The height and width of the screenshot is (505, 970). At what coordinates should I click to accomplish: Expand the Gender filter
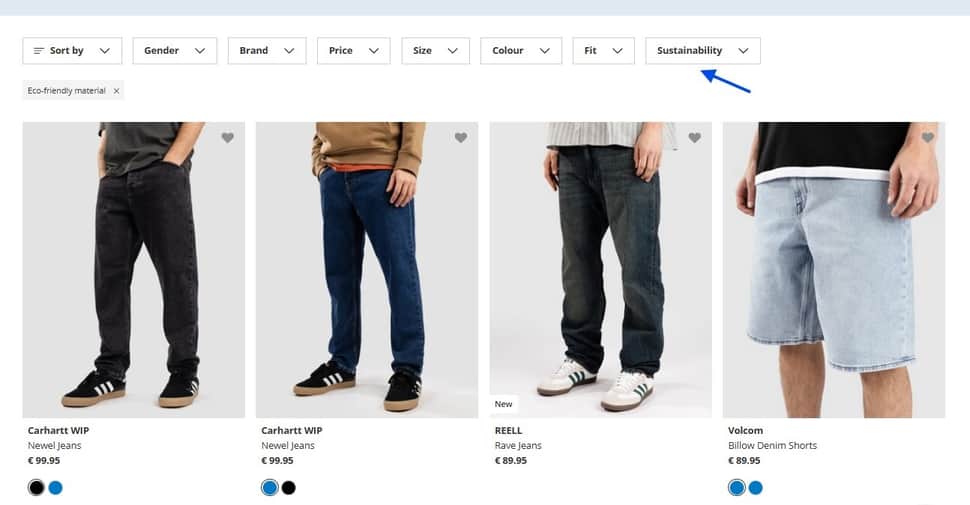point(174,51)
